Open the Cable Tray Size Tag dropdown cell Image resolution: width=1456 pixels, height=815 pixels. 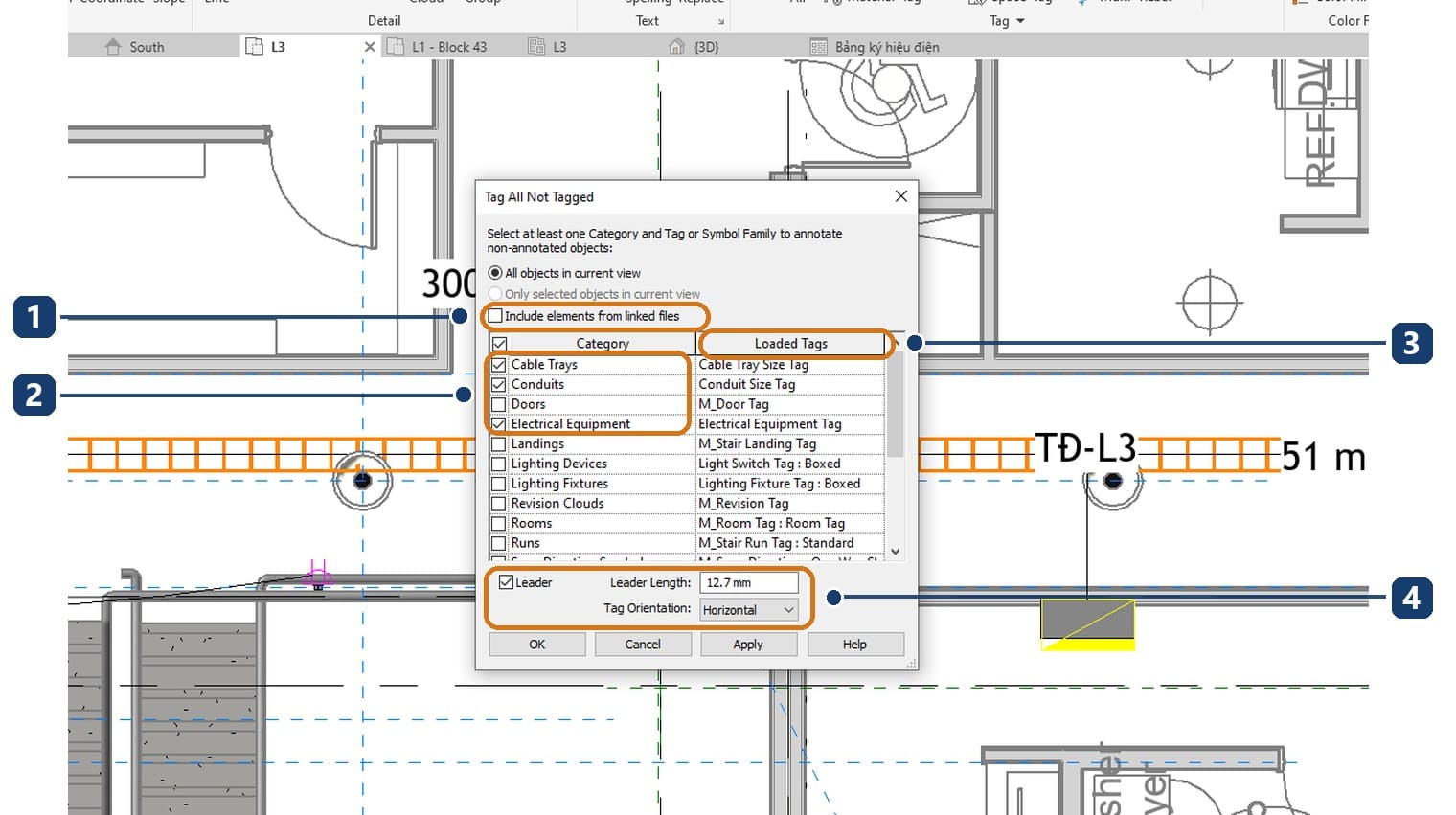pos(790,365)
